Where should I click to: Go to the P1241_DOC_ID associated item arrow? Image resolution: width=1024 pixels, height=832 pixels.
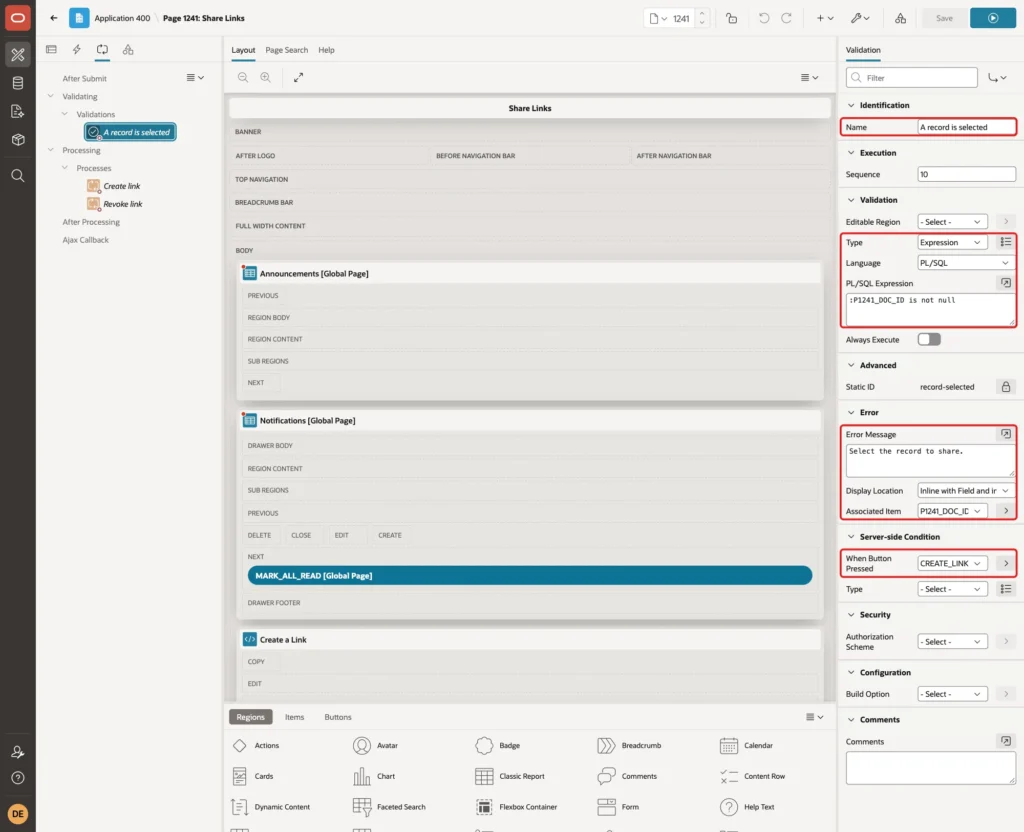click(1006, 511)
